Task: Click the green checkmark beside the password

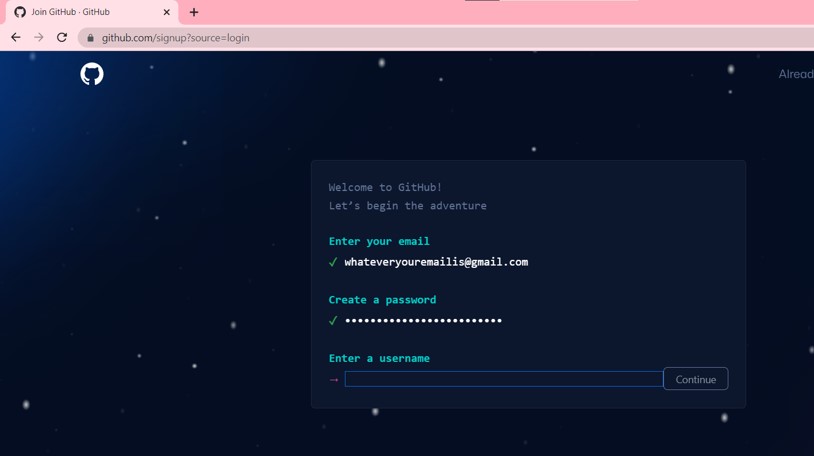Action: point(333,321)
